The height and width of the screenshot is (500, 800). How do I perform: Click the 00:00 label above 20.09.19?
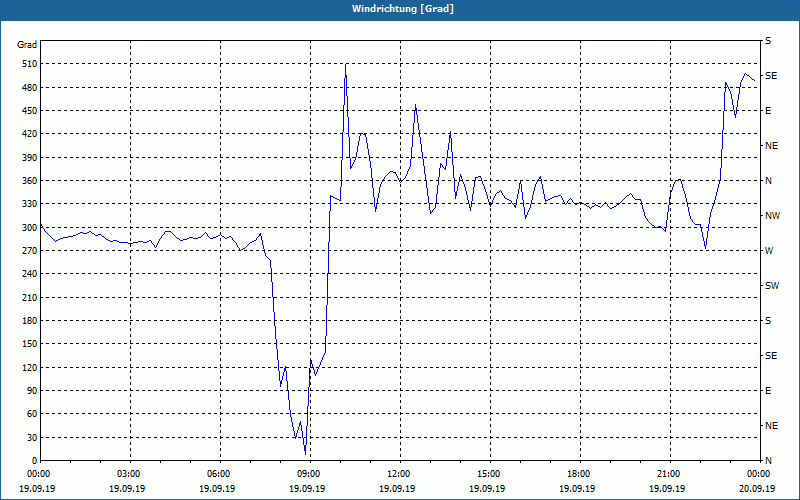[757, 474]
